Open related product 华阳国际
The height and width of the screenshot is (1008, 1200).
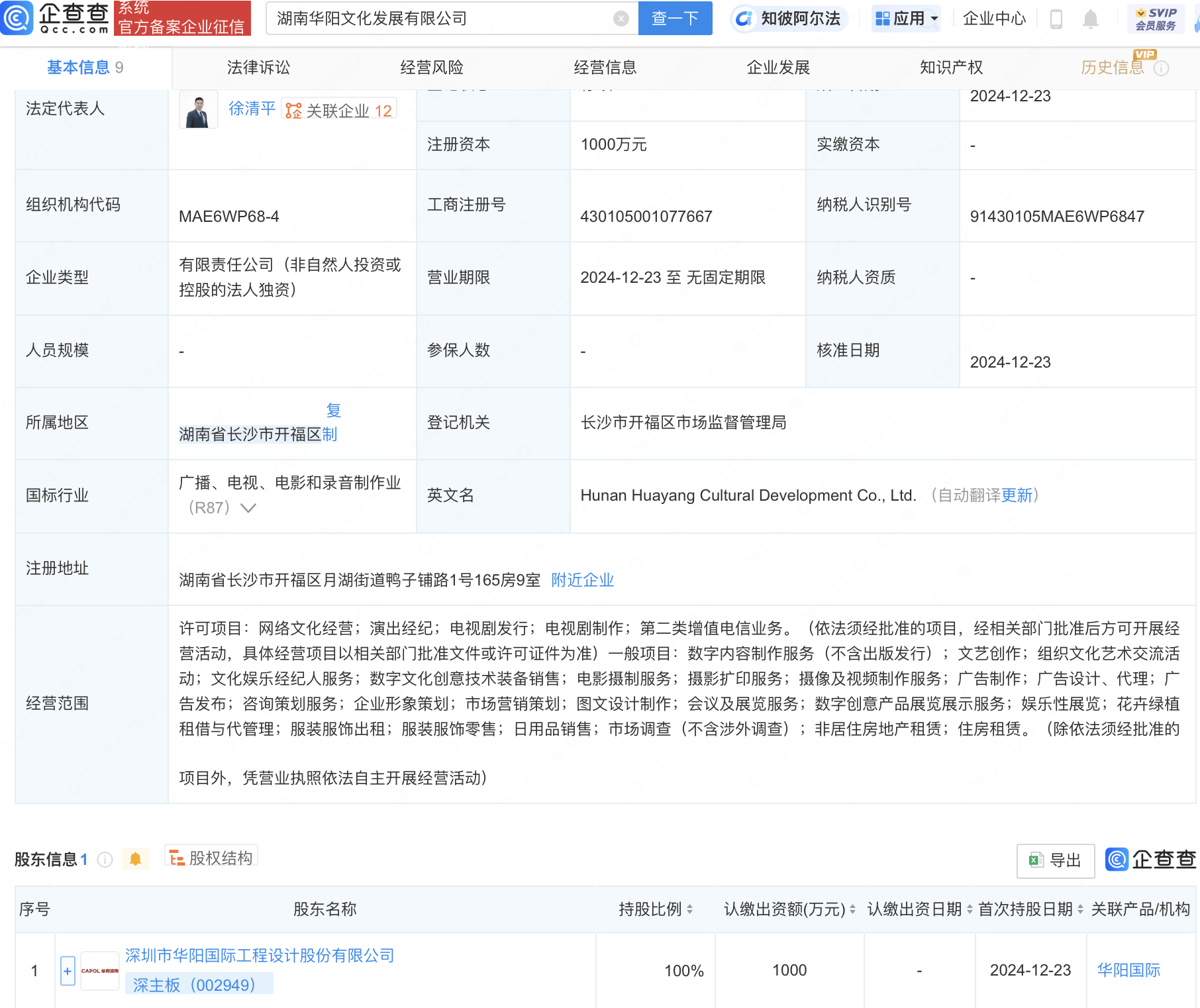coord(1128,970)
